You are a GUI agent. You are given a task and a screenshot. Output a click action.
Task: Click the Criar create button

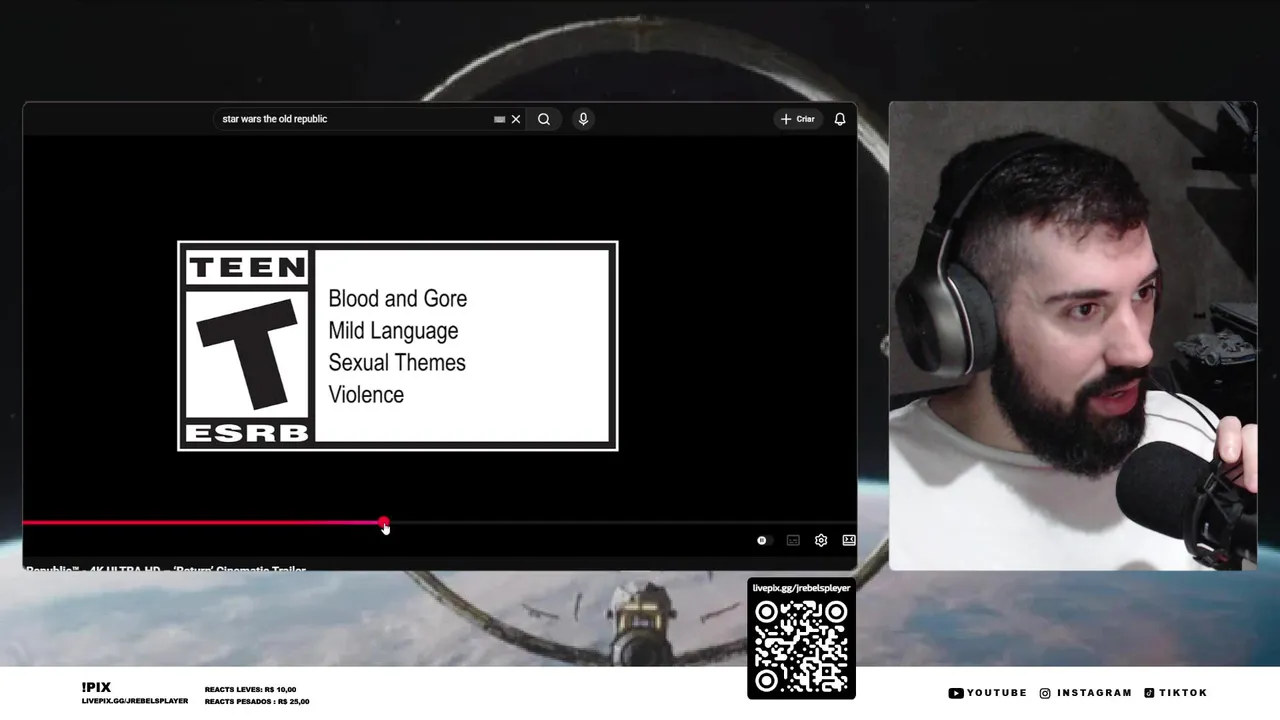[x=798, y=119]
